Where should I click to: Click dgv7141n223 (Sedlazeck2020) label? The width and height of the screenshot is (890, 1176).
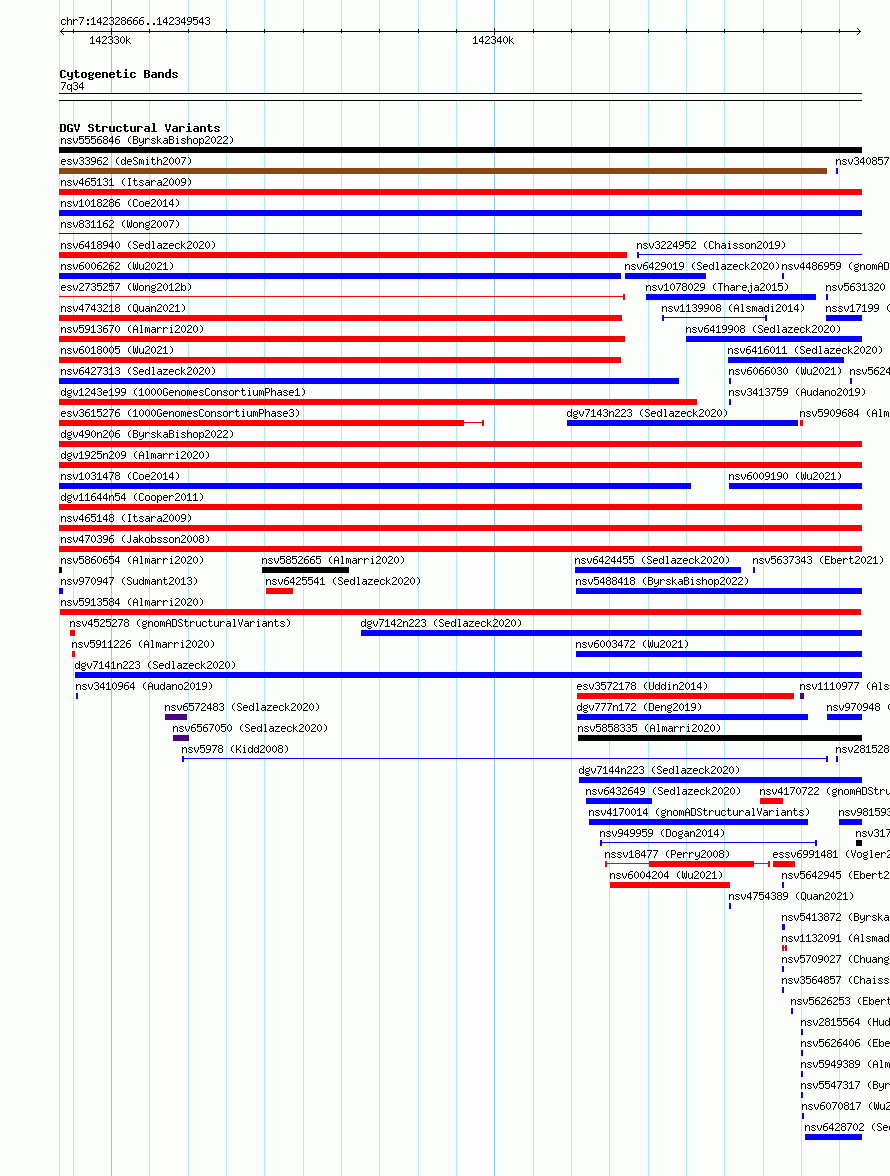[x=155, y=665]
